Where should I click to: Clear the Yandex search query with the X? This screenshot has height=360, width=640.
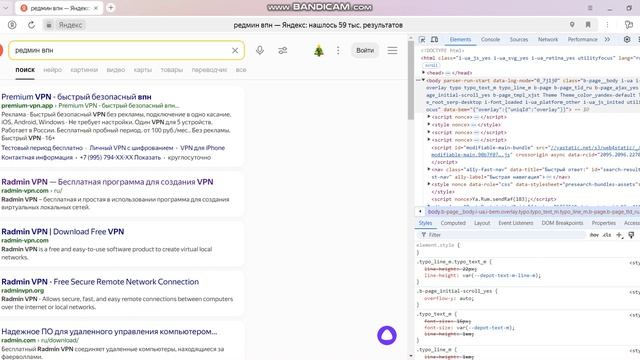point(235,51)
